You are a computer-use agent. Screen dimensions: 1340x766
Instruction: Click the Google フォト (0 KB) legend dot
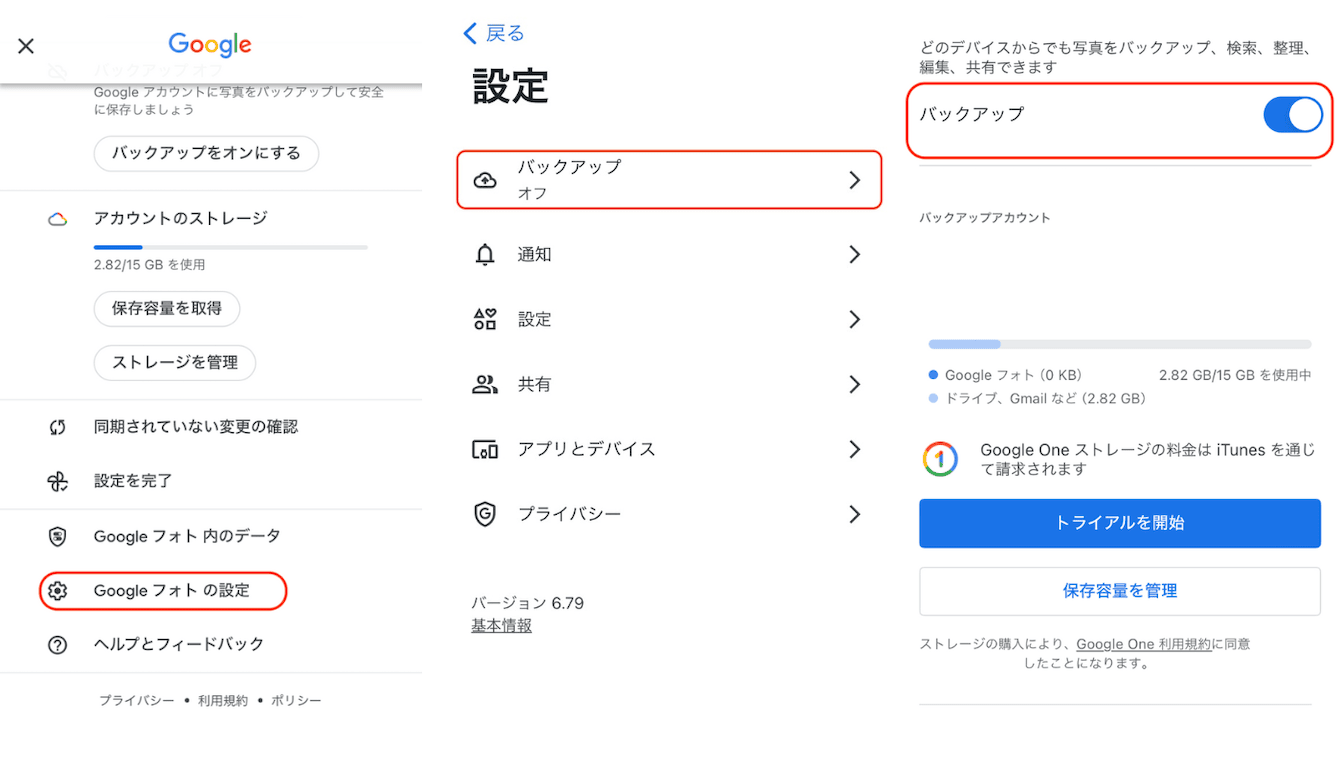933,376
